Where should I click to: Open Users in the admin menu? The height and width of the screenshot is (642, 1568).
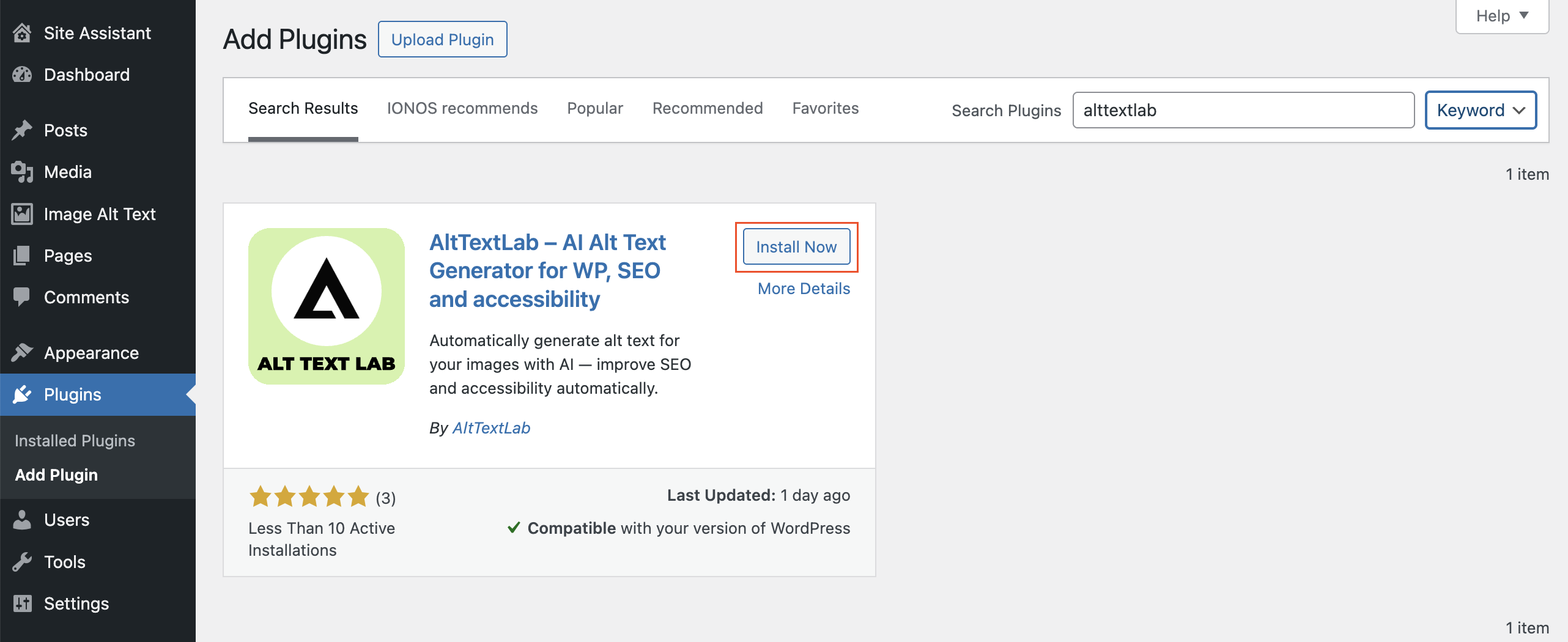pos(98,520)
